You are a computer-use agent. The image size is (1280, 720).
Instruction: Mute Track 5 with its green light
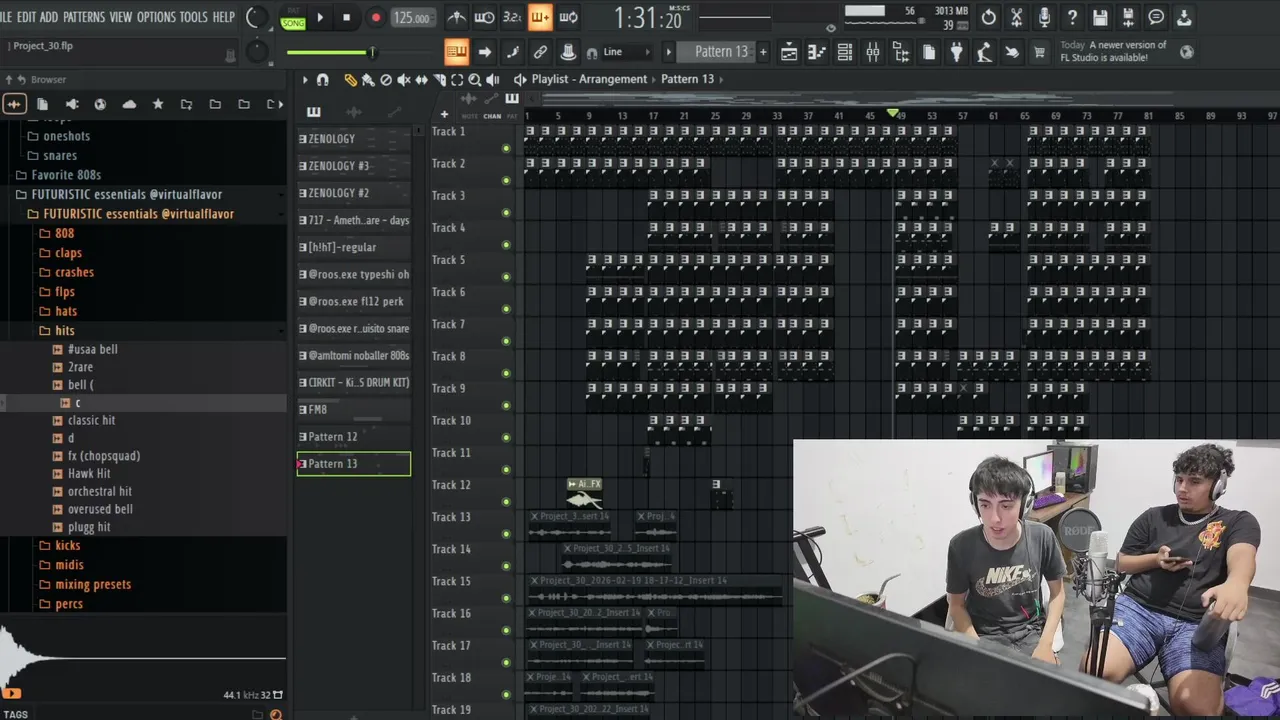pos(506,277)
